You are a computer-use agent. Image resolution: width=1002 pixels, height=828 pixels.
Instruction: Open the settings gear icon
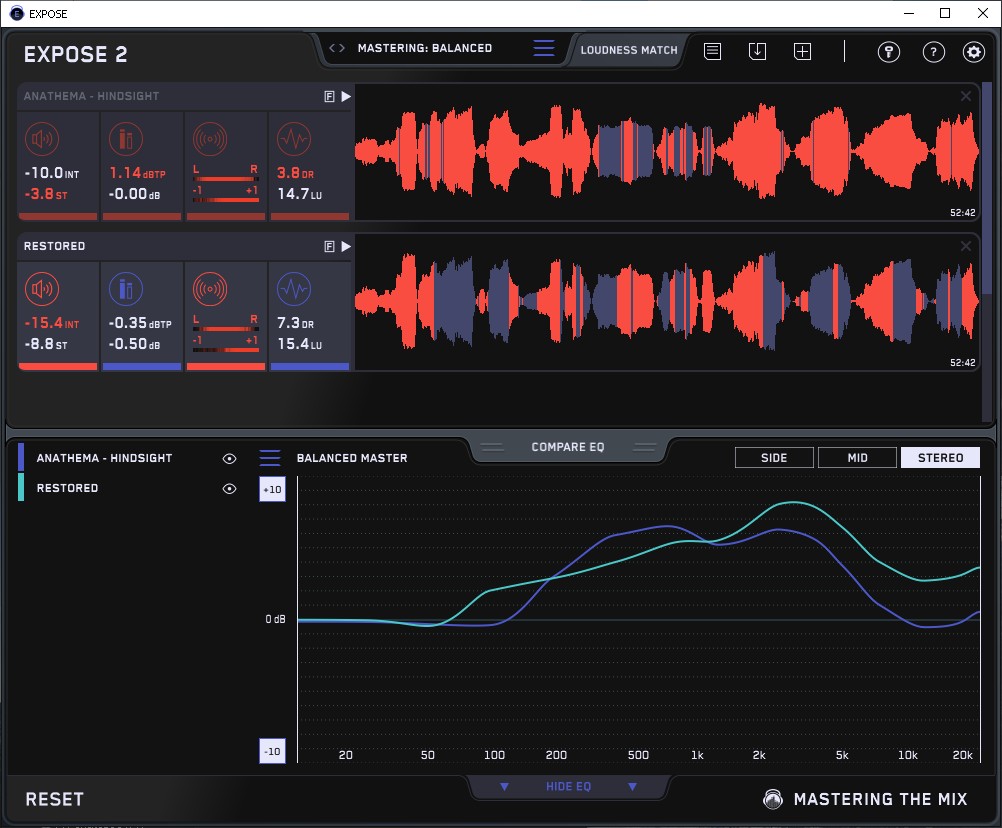(x=973, y=52)
